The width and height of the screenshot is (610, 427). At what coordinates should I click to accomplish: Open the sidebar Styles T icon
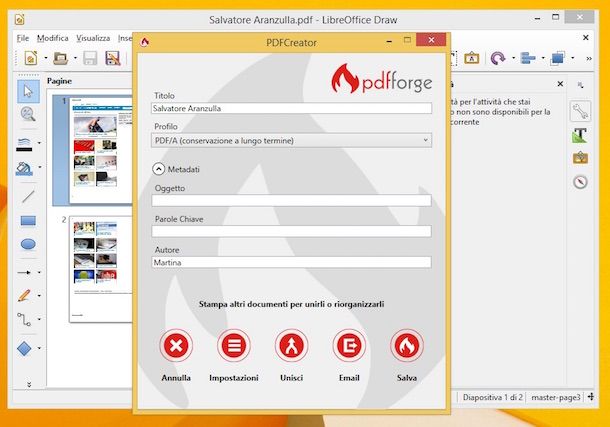pos(580,135)
